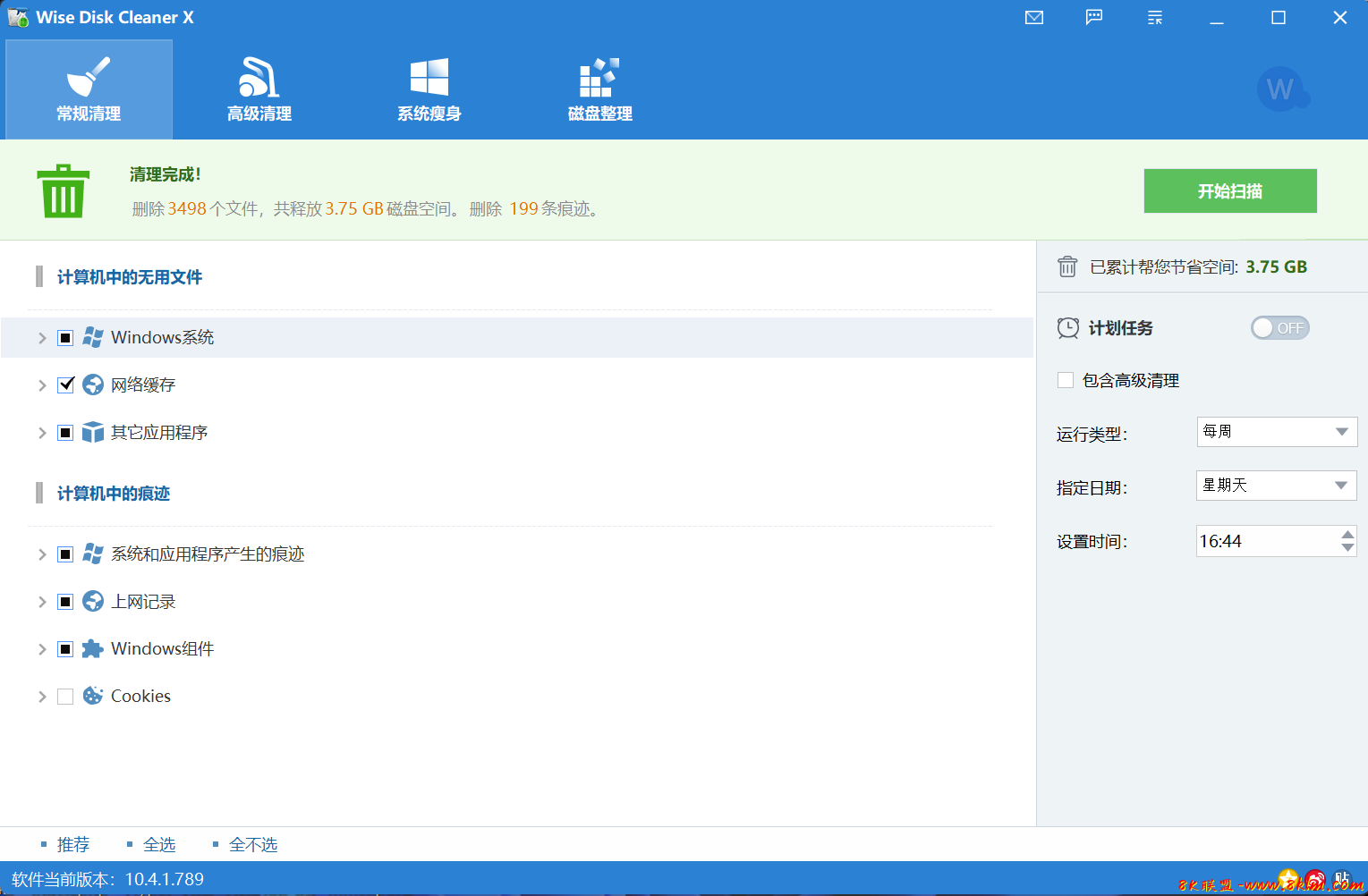Toggle the 计划任务 OFF switch
Screen dimensions: 1368x896
[x=1279, y=328]
